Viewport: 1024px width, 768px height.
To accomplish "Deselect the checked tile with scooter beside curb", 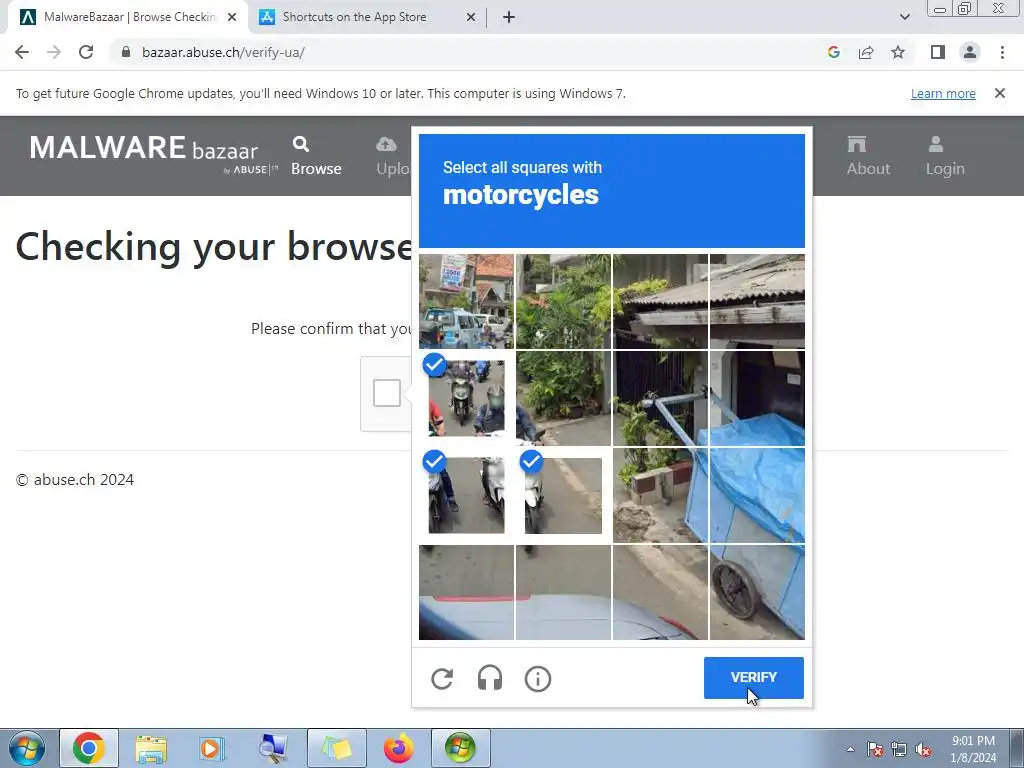I will click(x=563, y=495).
